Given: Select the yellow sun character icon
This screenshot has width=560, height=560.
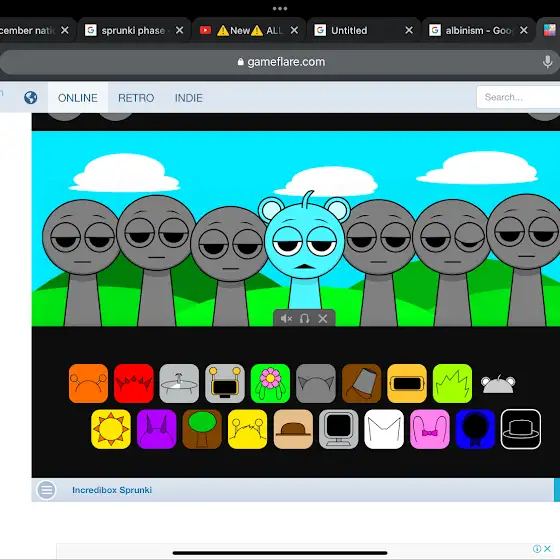Looking at the screenshot, I should coord(111,429).
